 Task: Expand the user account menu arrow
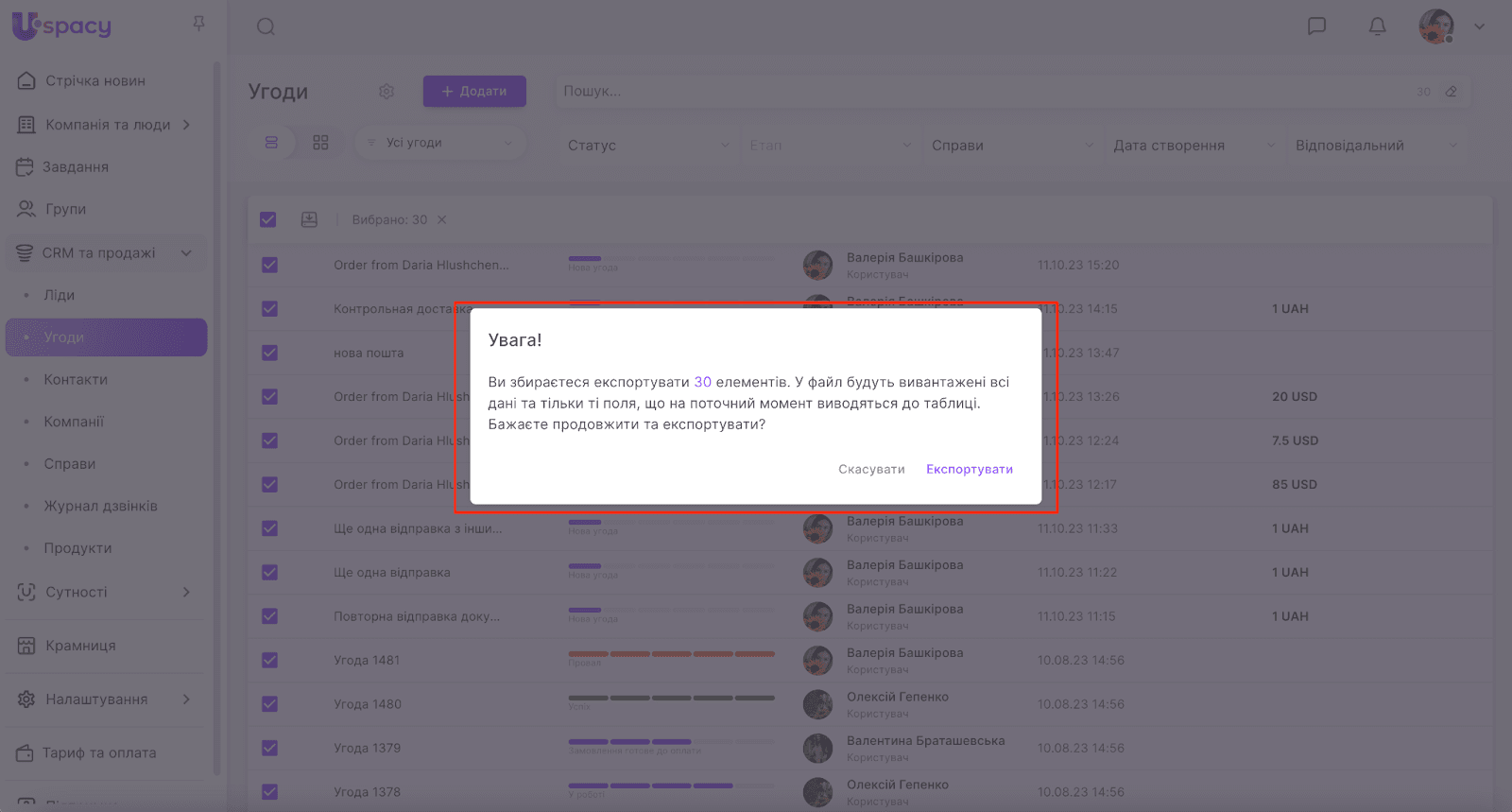[1480, 26]
